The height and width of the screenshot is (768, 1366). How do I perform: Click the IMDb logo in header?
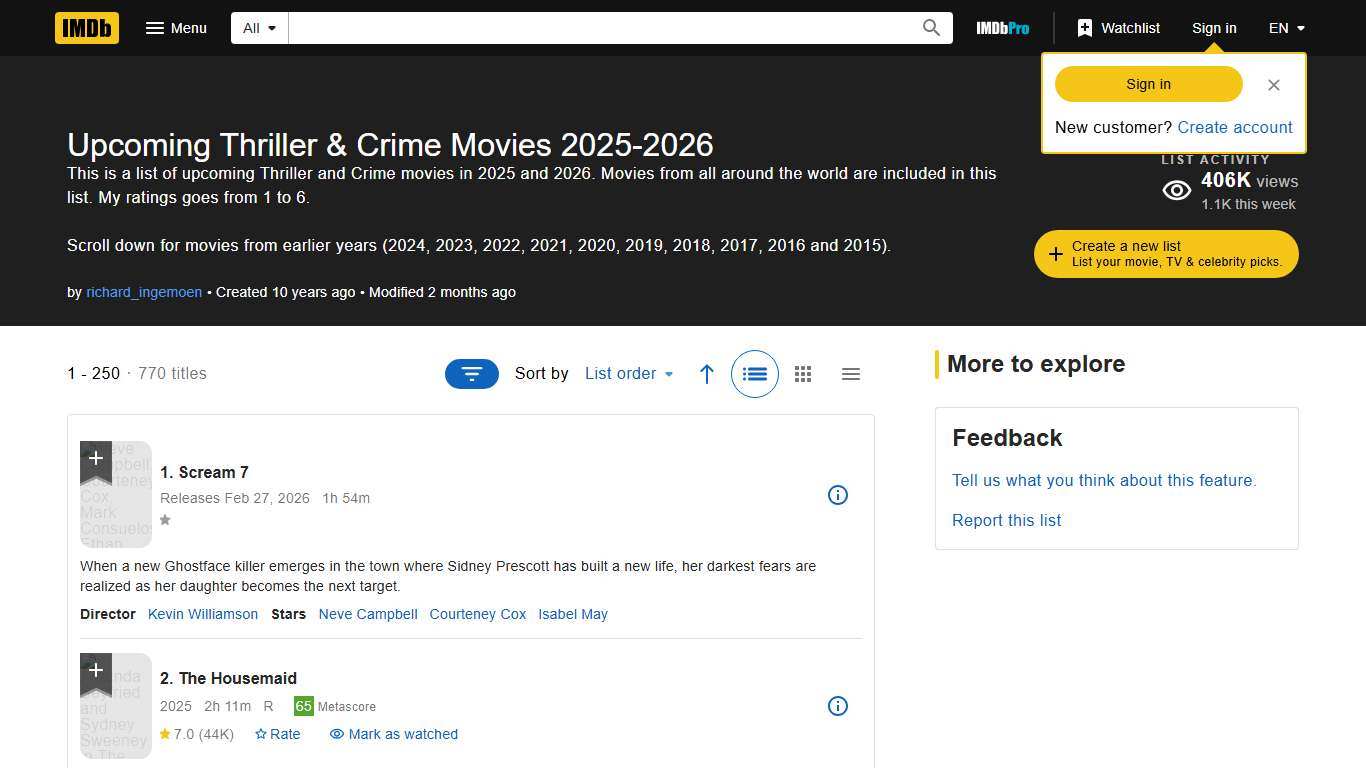(x=86, y=28)
